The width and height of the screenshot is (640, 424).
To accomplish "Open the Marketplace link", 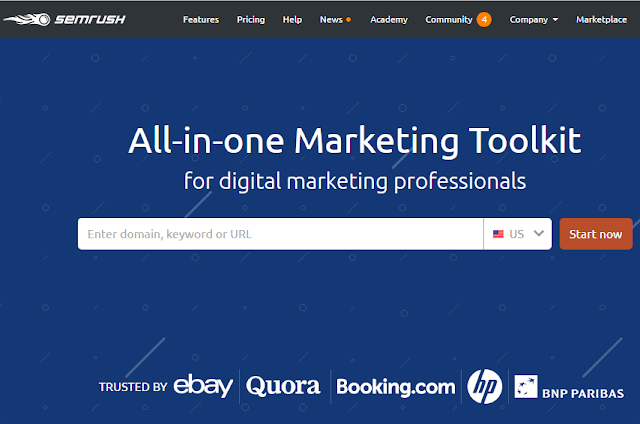I will click(x=601, y=20).
